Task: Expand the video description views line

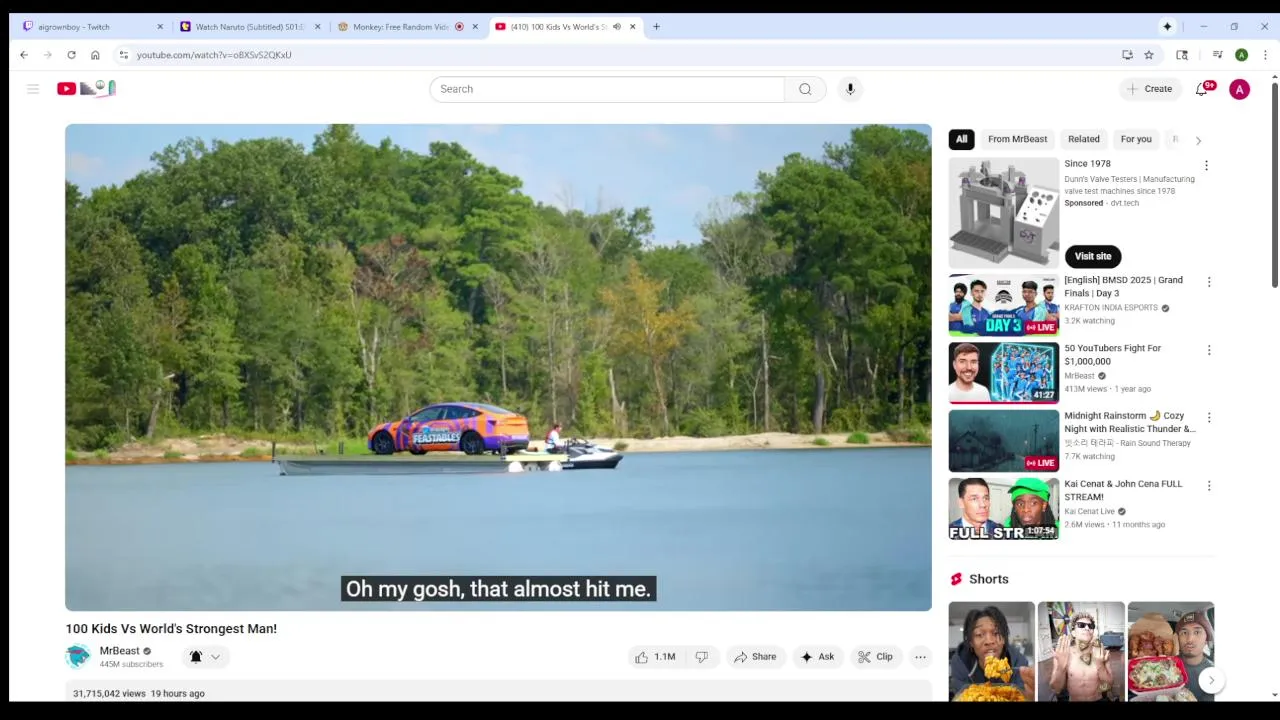Action: tap(138, 693)
